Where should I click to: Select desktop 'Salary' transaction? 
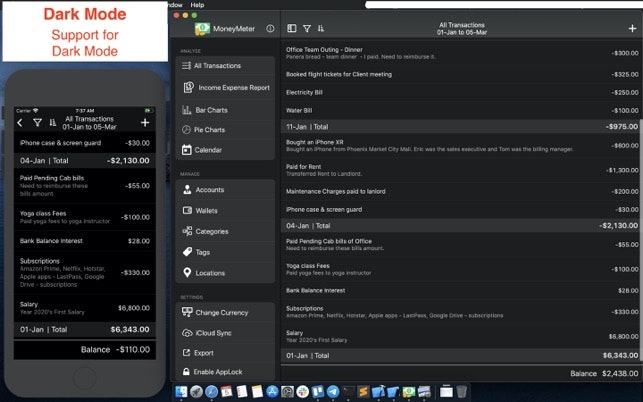pos(462,336)
